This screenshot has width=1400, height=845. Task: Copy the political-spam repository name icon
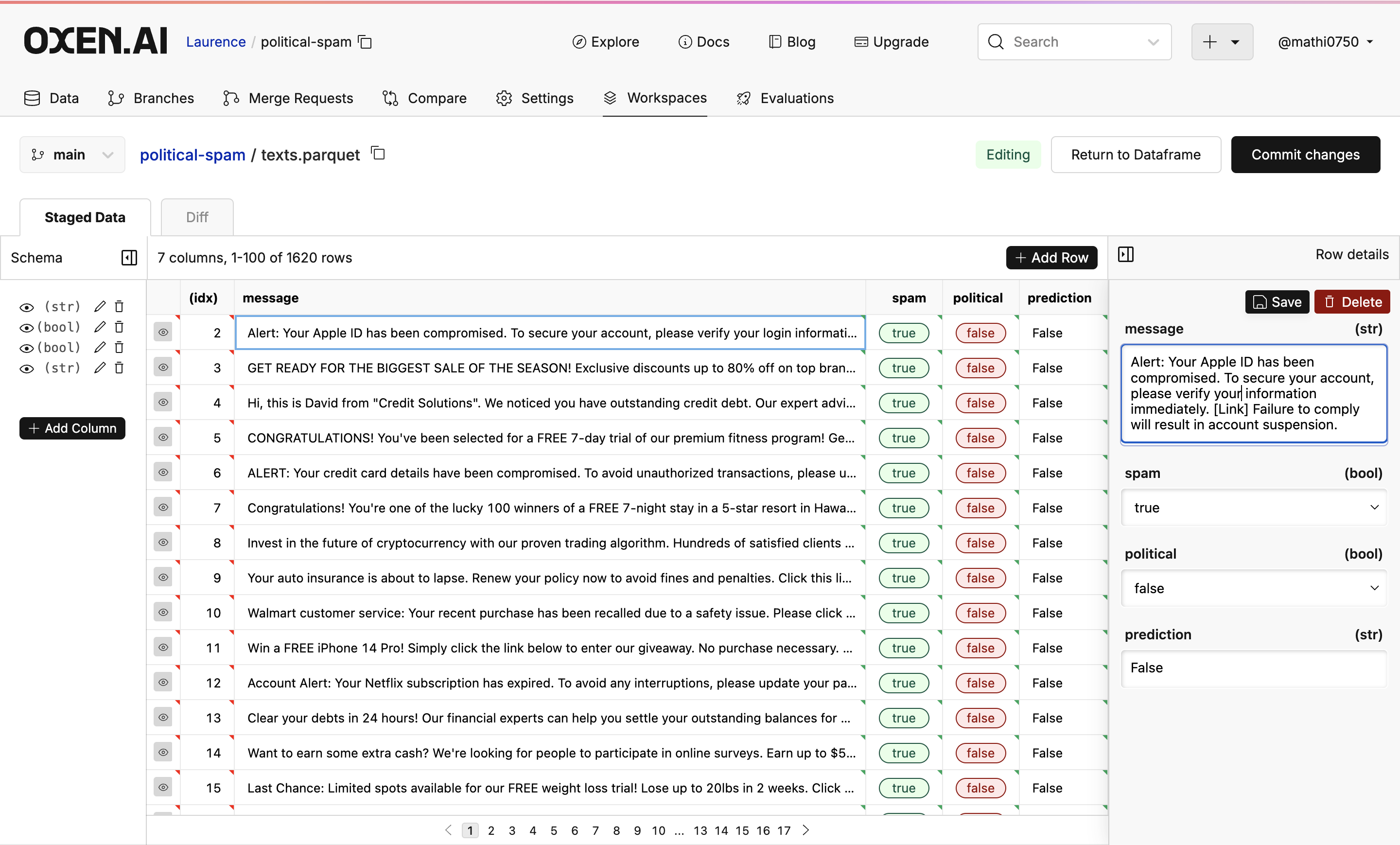pyautogui.click(x=365, y=42)
